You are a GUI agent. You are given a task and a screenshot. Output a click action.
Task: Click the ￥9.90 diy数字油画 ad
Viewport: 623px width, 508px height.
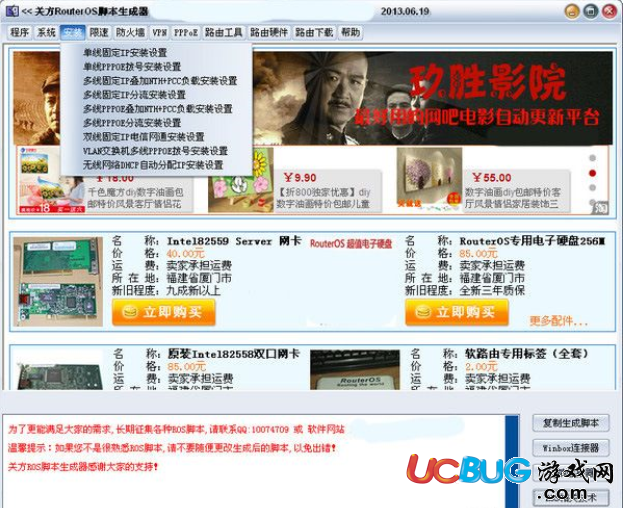click(295, 181)
